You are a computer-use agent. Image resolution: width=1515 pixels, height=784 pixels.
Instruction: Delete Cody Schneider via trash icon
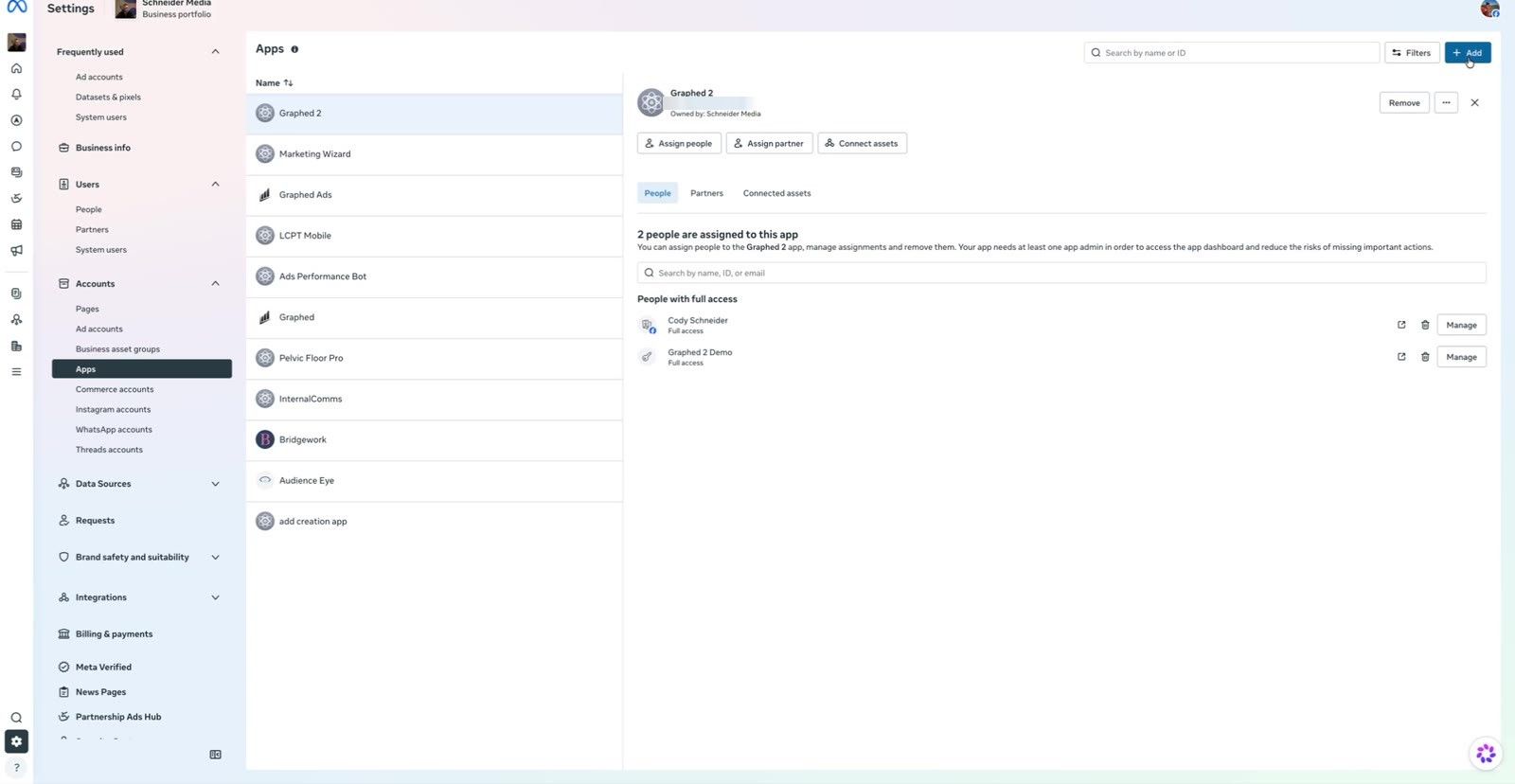tap(1425, 325)
